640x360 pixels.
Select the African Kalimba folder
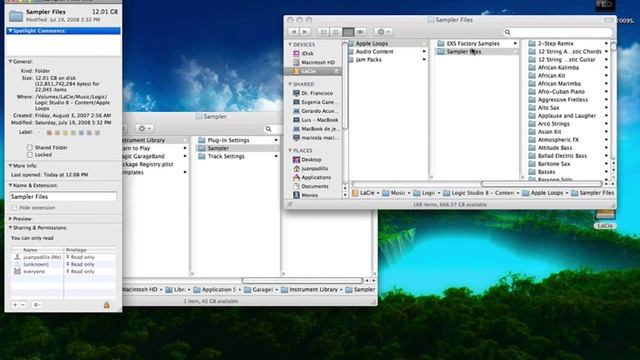(x=568, y=67)
